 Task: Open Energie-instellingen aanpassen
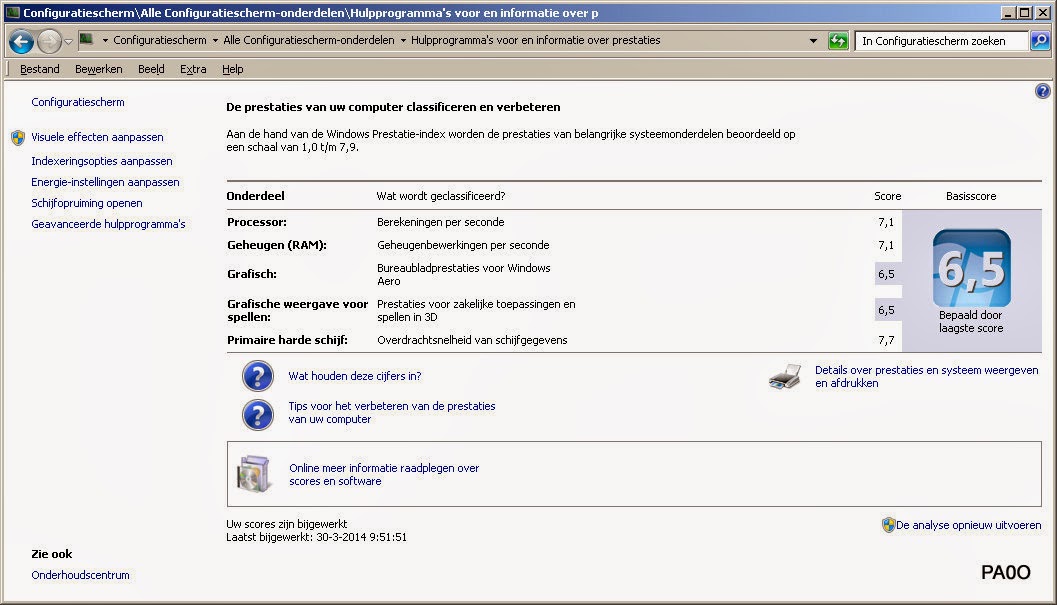[x=105, y=182]
